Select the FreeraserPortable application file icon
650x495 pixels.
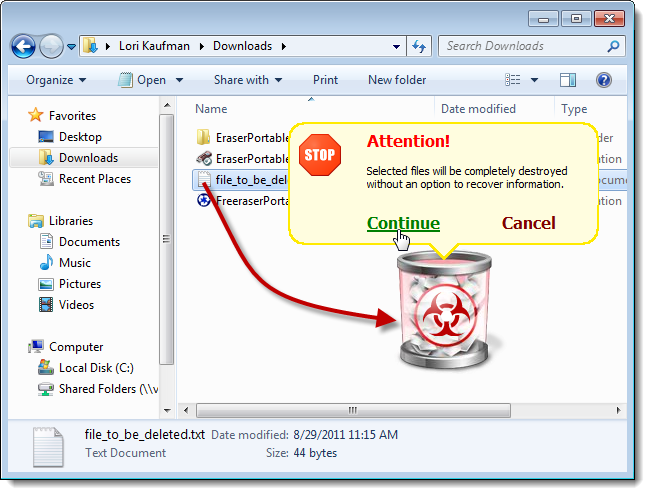pyautogui.click(x=203, y=201)
